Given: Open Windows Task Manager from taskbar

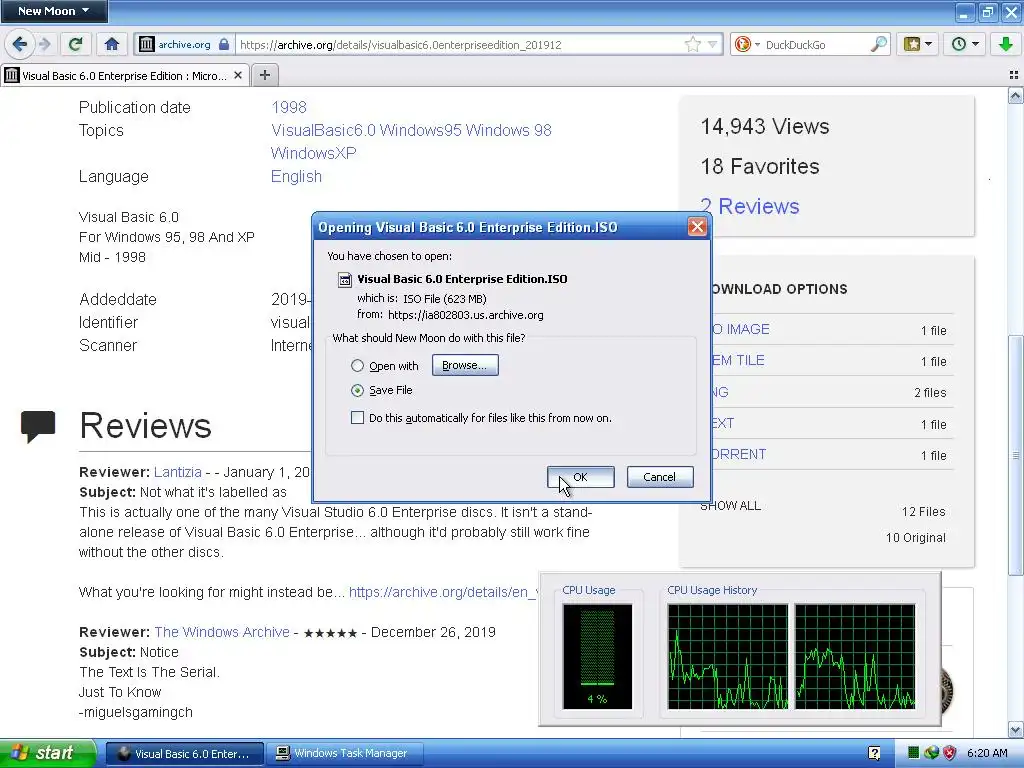Looking at the screenshot, I should (345, 754).
